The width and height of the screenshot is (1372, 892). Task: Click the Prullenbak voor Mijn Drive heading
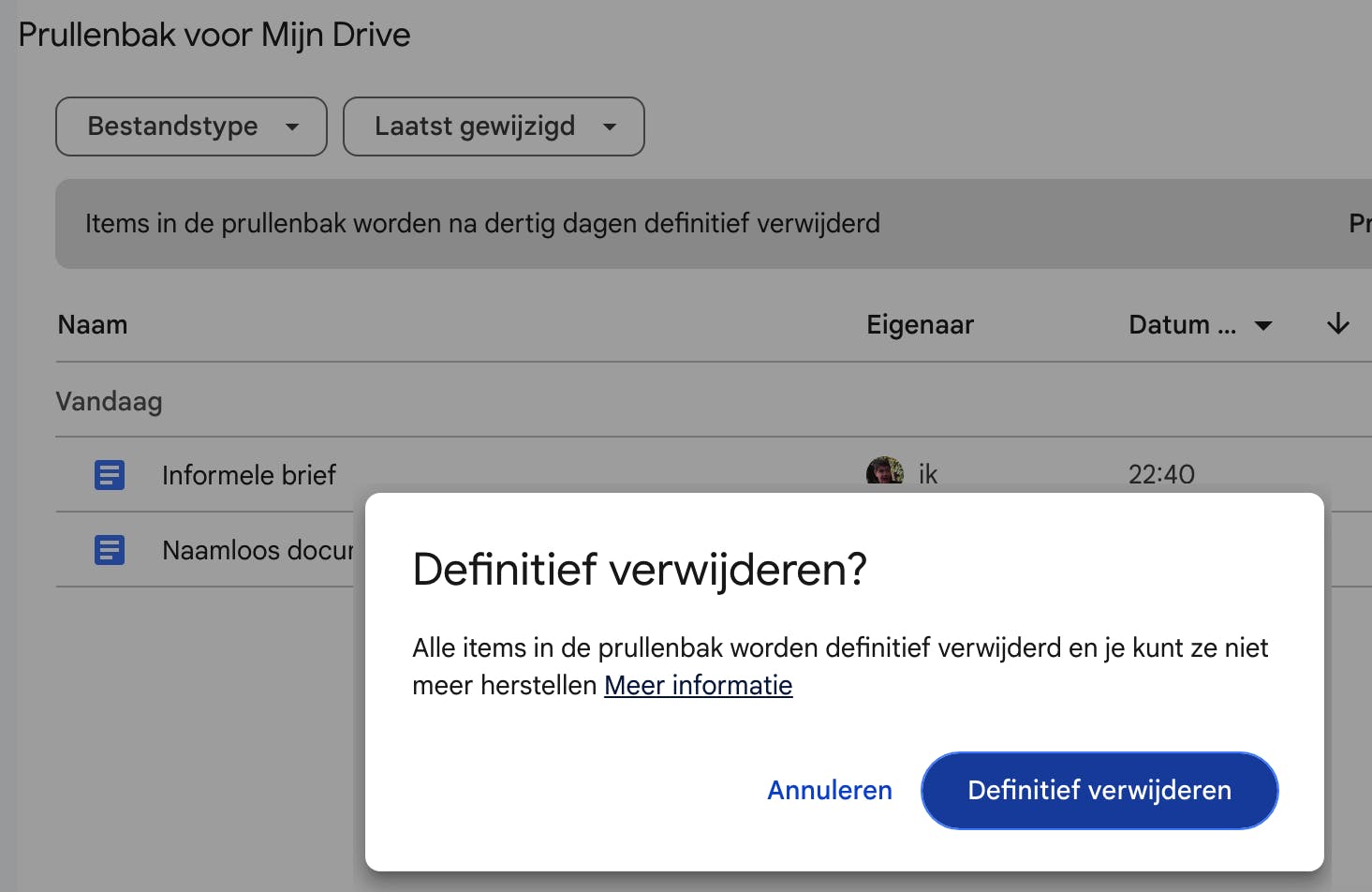[x=214, y=35]
